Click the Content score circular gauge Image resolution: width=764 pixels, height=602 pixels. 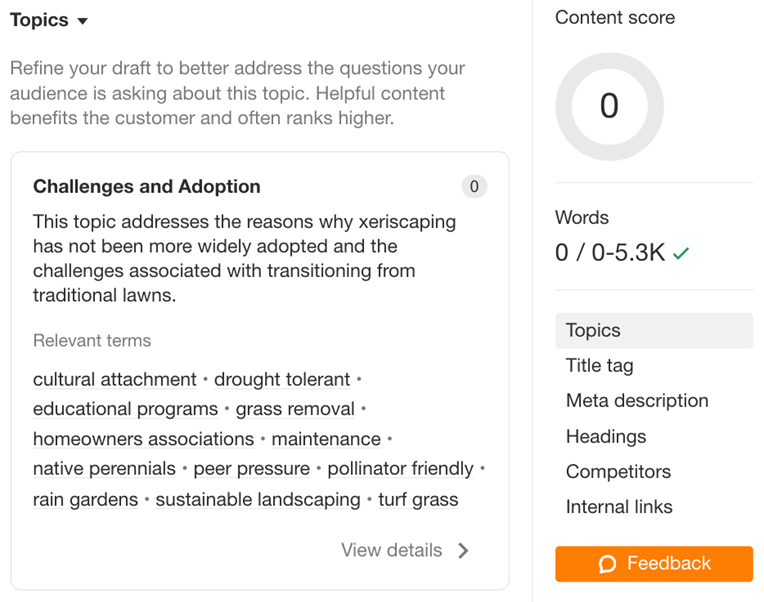pos(609,106)
